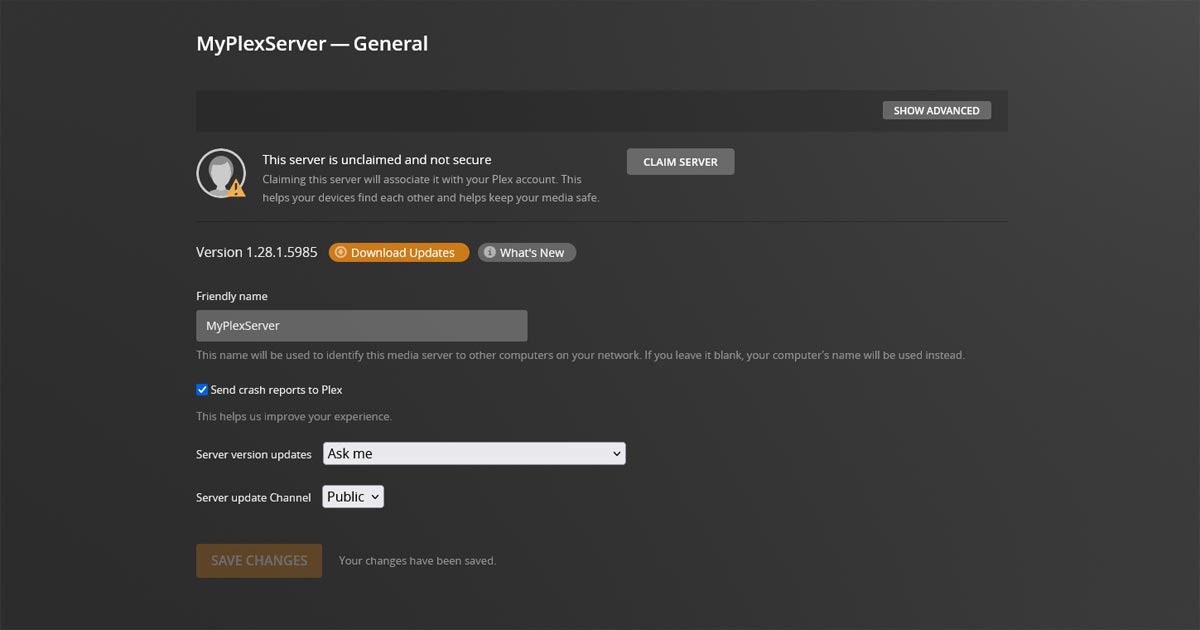Click the 'This server is unclaimed and not secure' heading

click(377, 160)
